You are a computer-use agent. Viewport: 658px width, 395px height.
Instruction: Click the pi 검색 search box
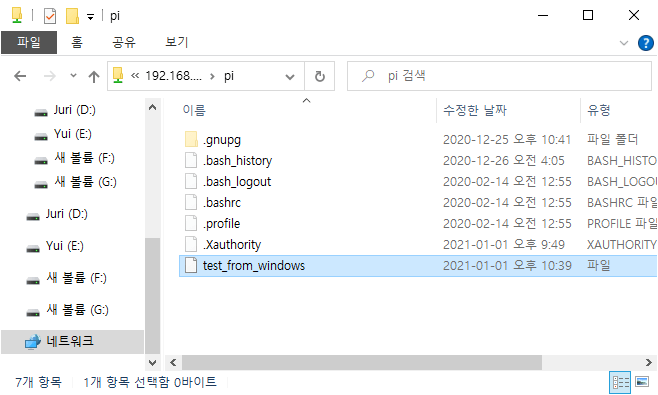499,76
